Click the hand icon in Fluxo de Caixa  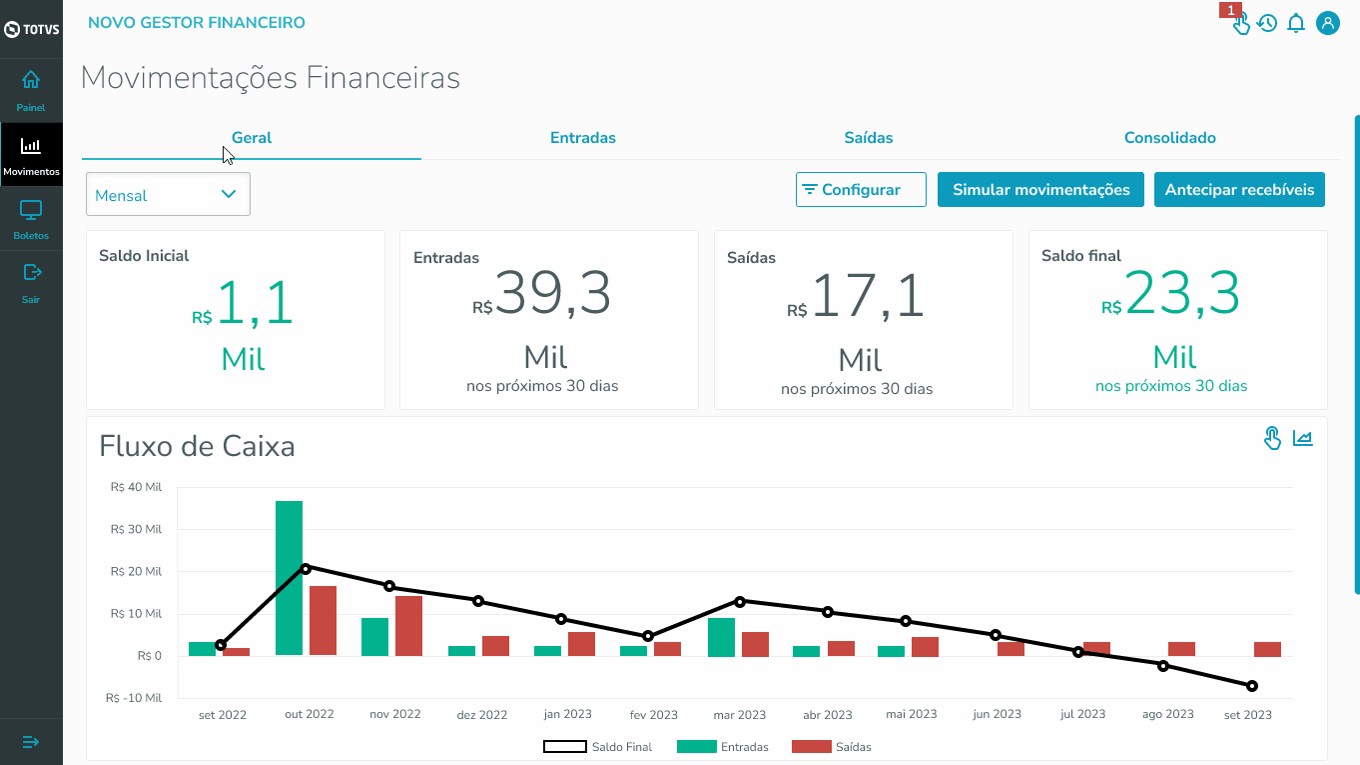[1272, 438]
